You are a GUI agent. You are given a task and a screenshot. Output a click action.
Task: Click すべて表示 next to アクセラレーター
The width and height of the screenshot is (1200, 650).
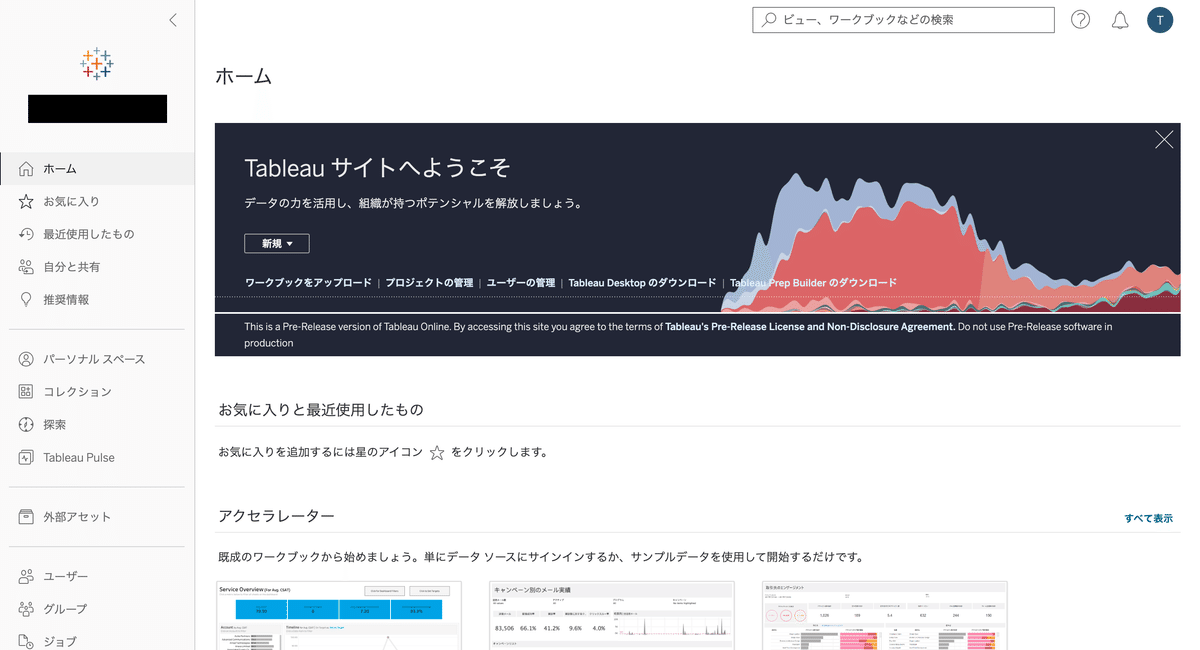coord(1150,519)
